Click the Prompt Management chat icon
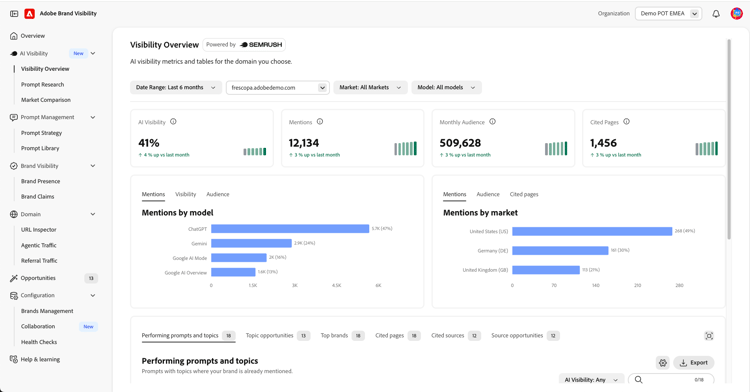750x392 pixels. coord(14,117)
